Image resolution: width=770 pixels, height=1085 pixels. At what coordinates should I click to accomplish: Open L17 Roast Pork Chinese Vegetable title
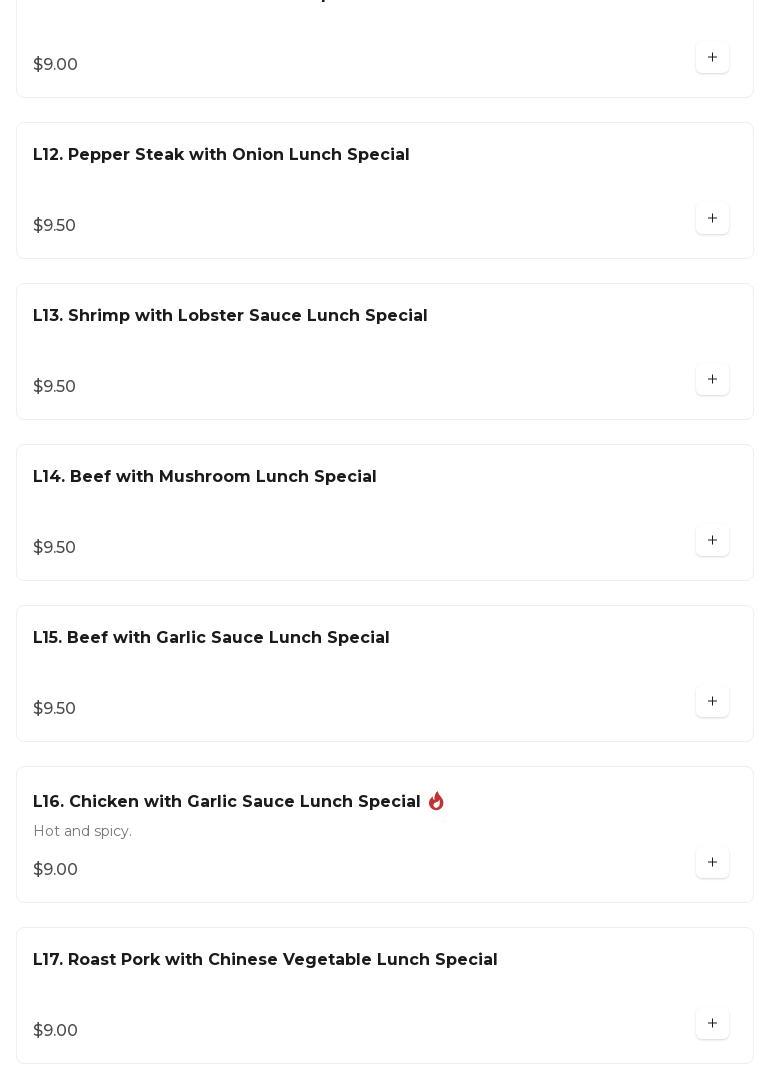[265, 959]
